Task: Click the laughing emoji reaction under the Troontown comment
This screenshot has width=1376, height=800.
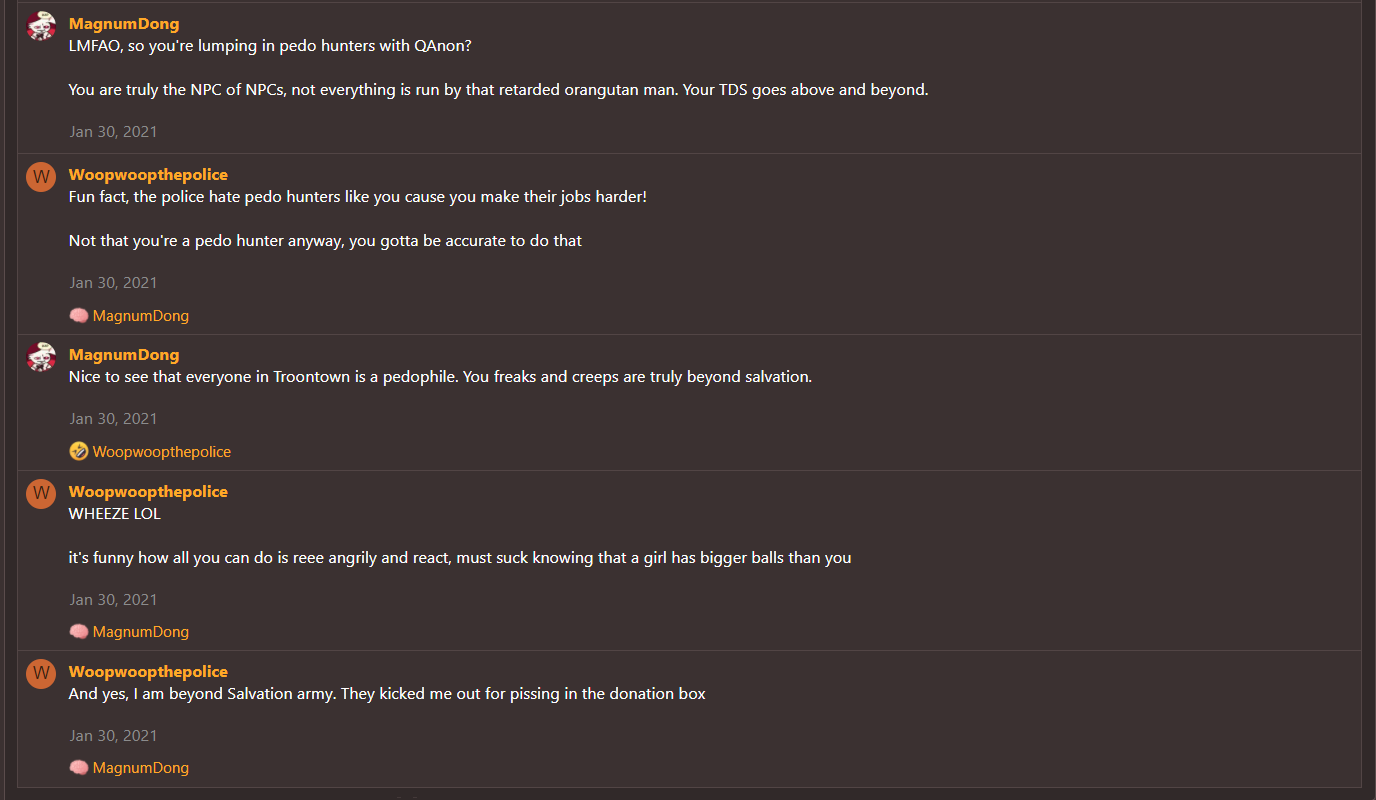Action: [79, 452]
